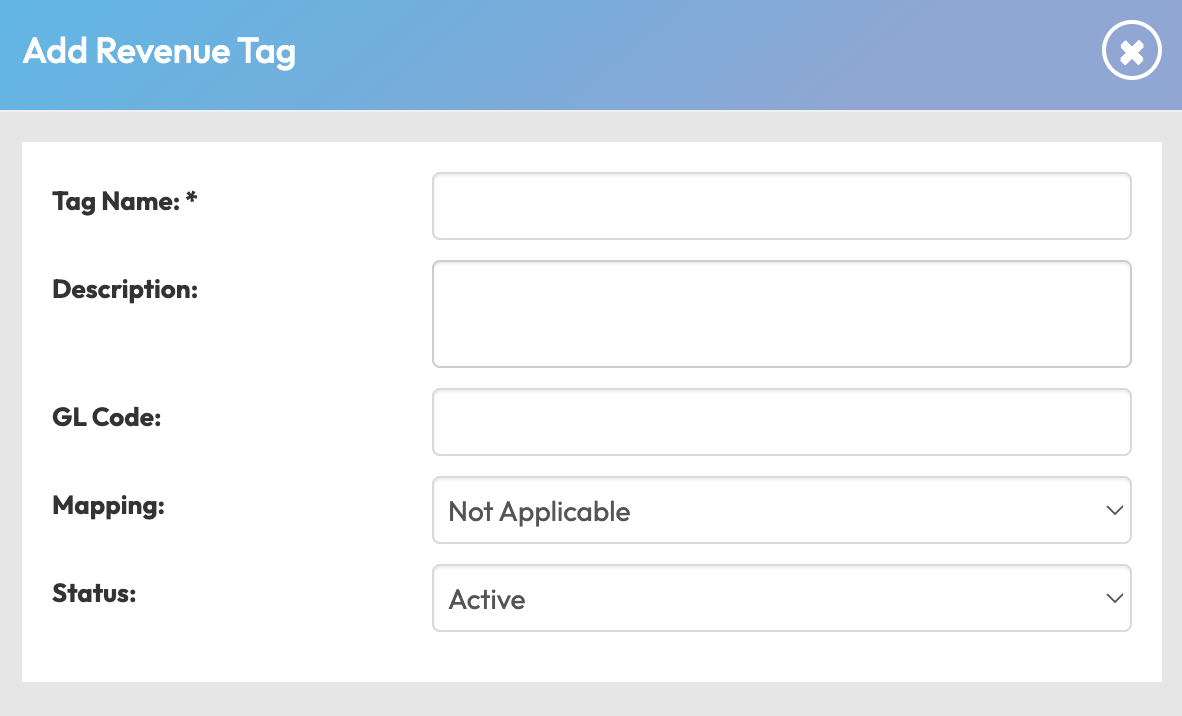This screenshot has height=716, width=1182.
Task: Click the GL Code label
Action: pyautogui.click(x=106, y=418)
